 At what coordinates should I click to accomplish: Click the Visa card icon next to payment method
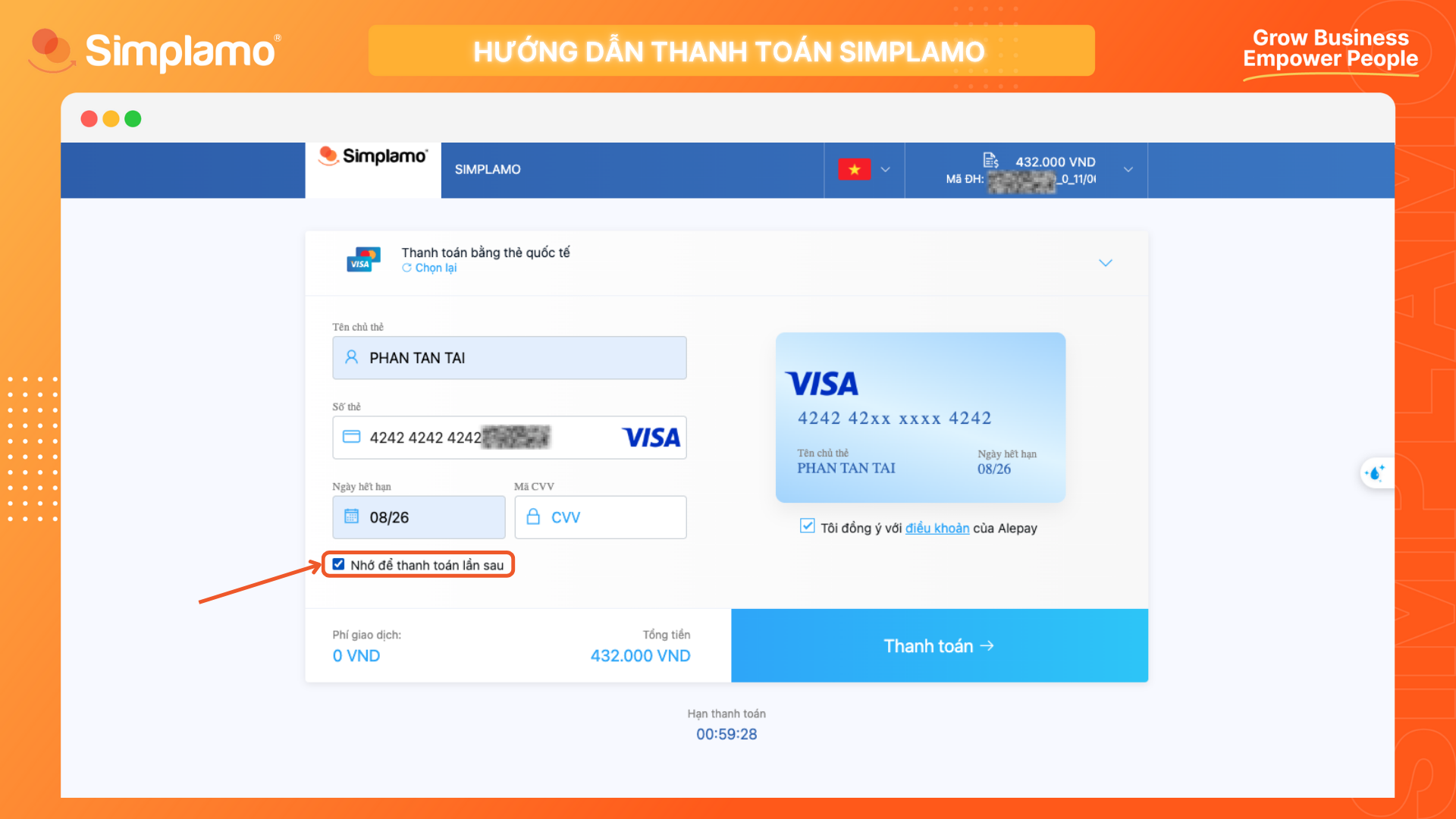pyautogui.click(x=363, y=259)
